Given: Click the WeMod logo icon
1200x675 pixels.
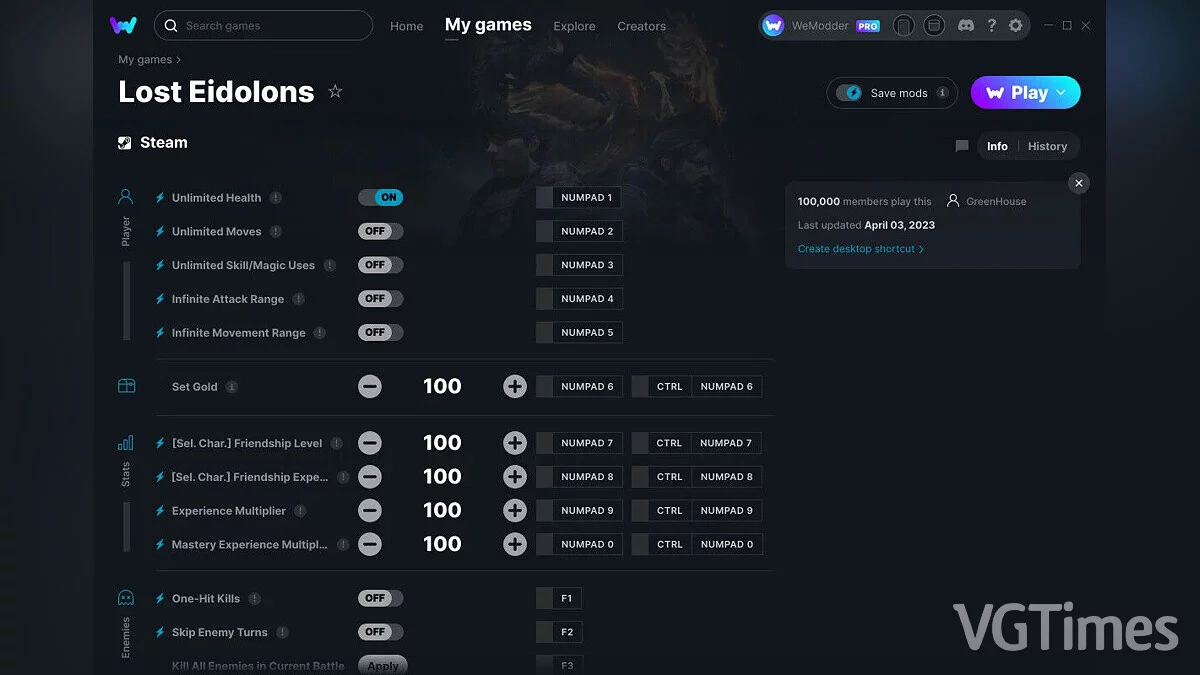Looking at the screenshot, I should 123,25.
